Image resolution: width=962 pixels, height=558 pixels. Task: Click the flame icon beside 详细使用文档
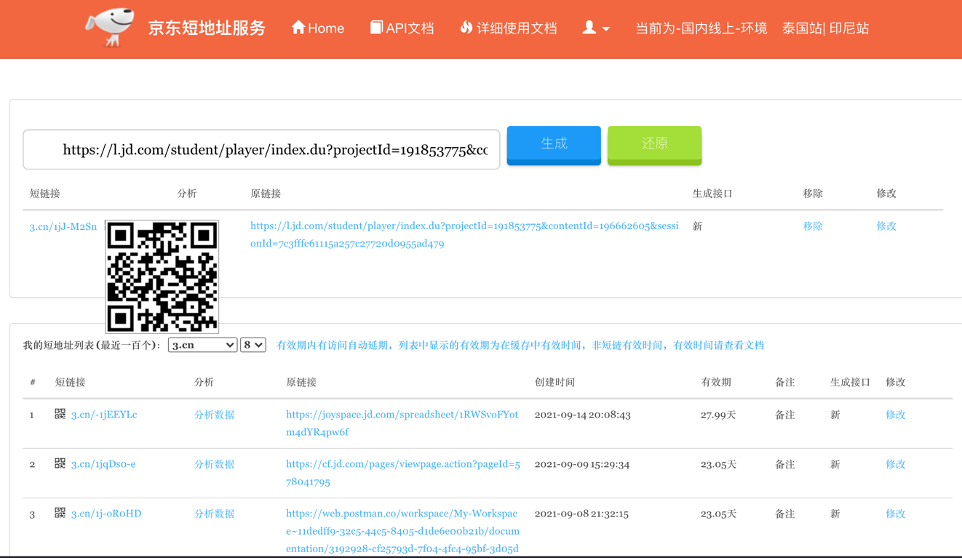tap(466, 28)
